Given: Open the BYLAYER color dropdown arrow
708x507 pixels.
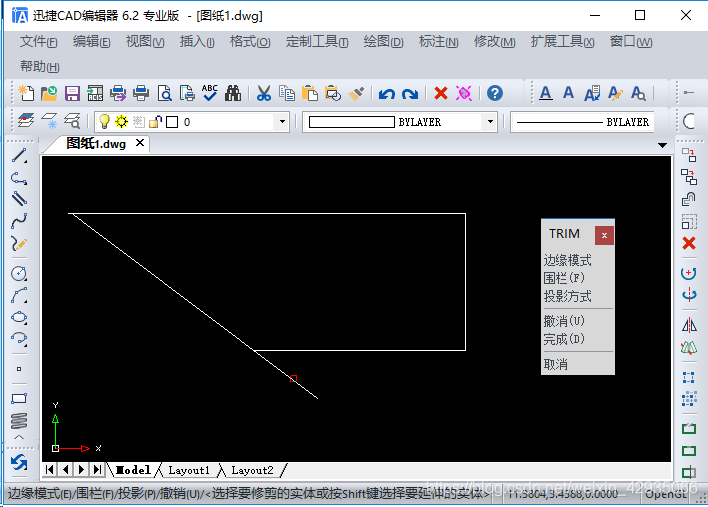Looking at the screenshot, I should 490,121.
